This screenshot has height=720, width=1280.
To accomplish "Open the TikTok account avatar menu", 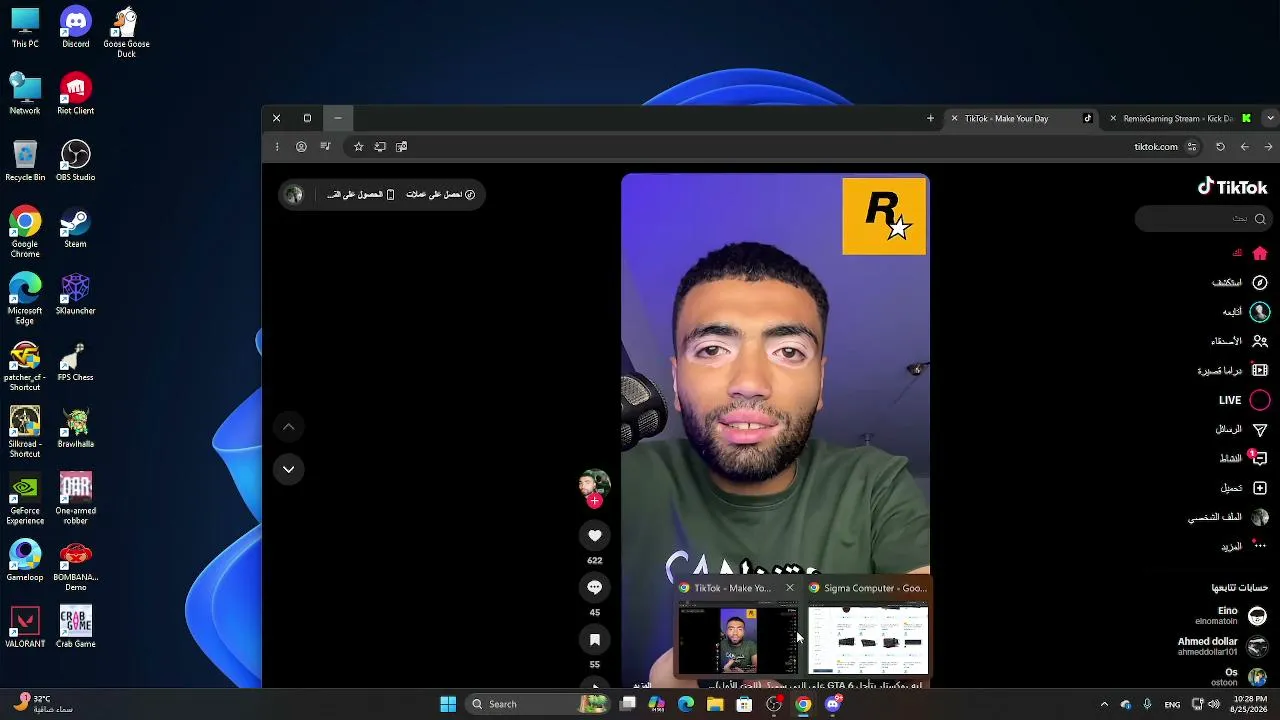I will pos(293,195).
